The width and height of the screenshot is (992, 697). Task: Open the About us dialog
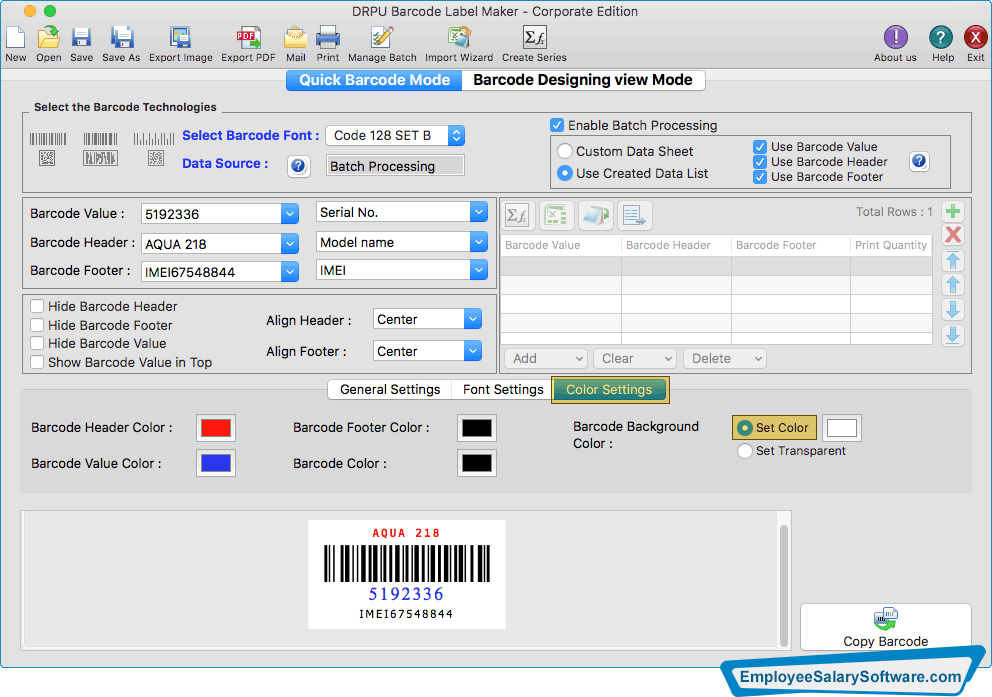(895, 38)
